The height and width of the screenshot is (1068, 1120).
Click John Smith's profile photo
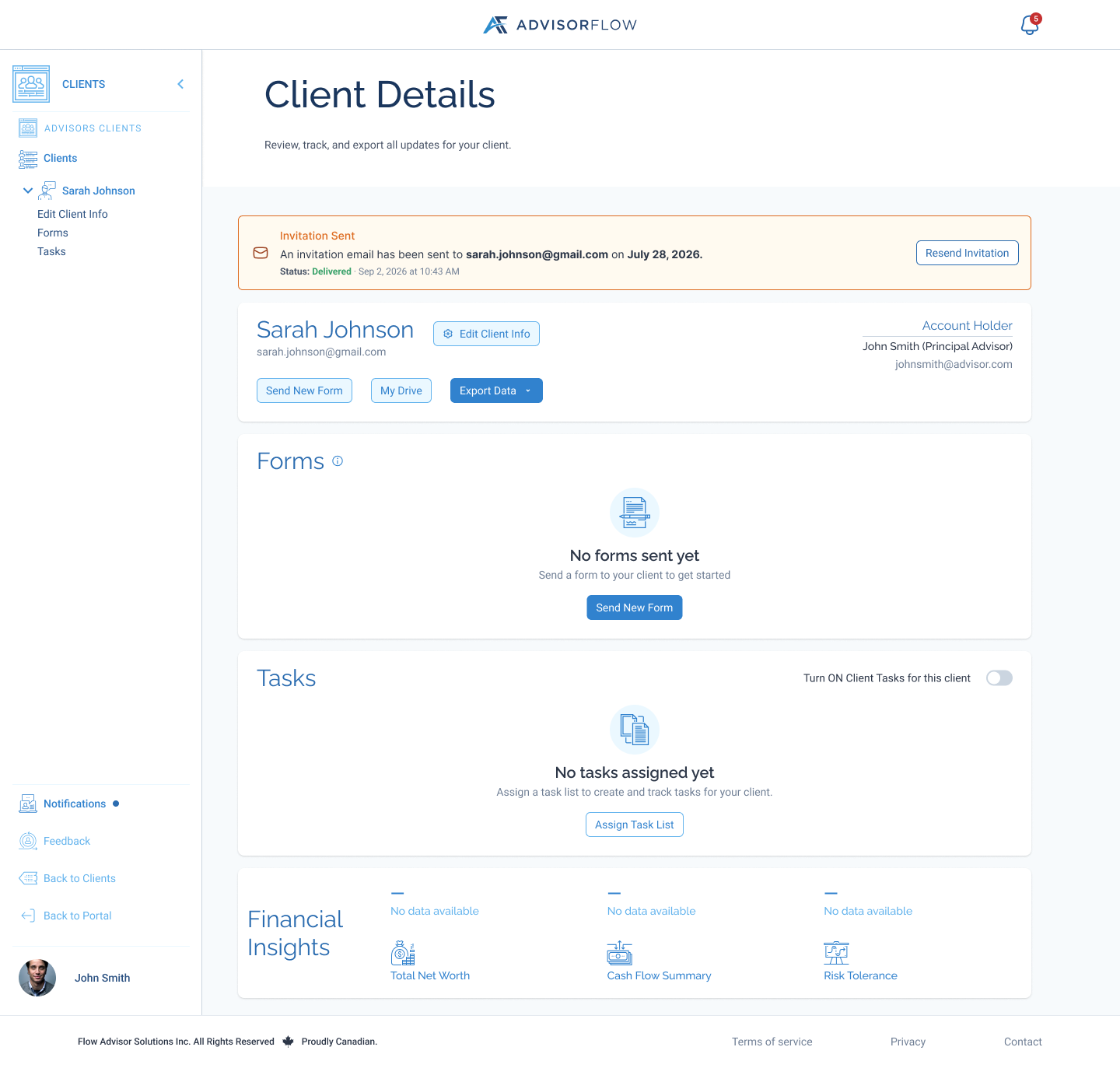pos(37,978)
